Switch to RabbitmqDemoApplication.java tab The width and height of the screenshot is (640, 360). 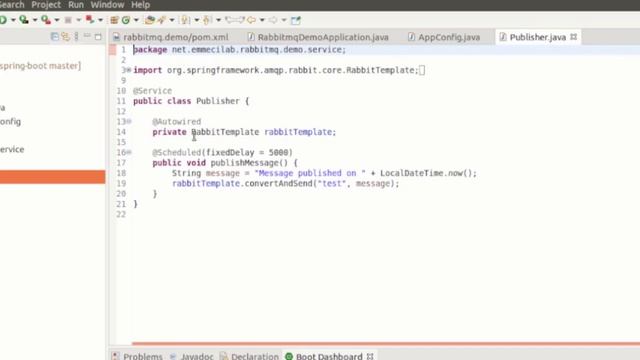pos(318,37)
